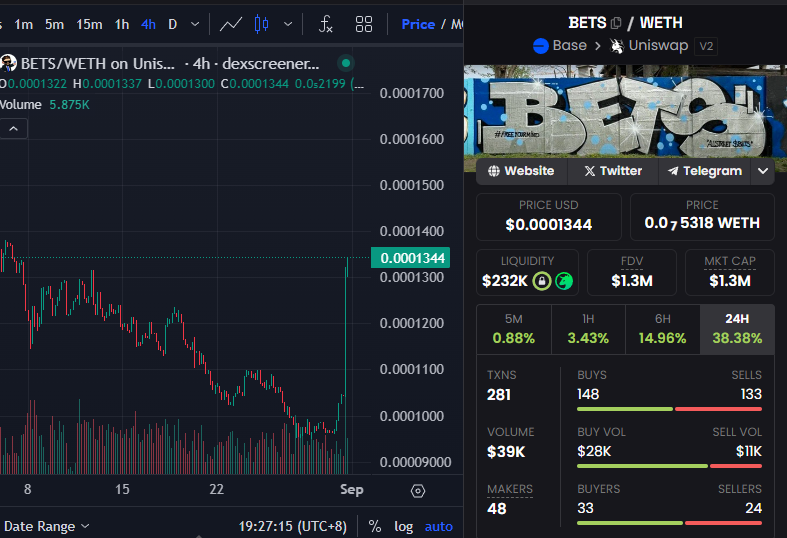Viewport: 787px width, 538px height.
Task: Select the 5m timeframe
Action: [x=54, y=24]
